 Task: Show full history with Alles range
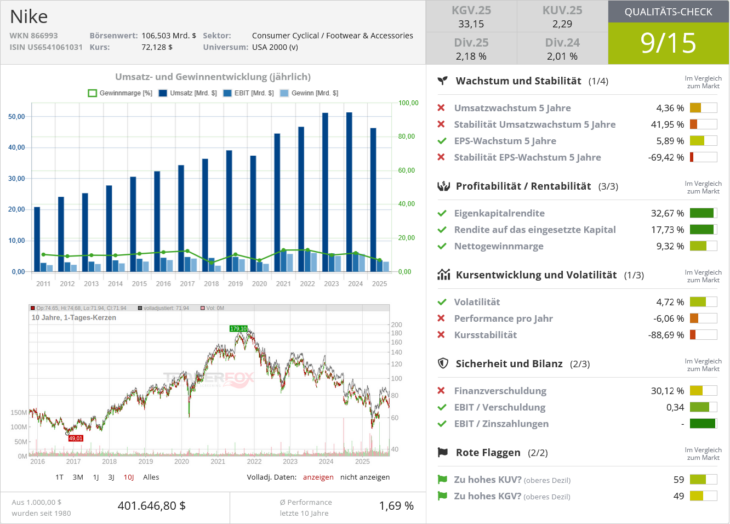click(x=151, y=477)
